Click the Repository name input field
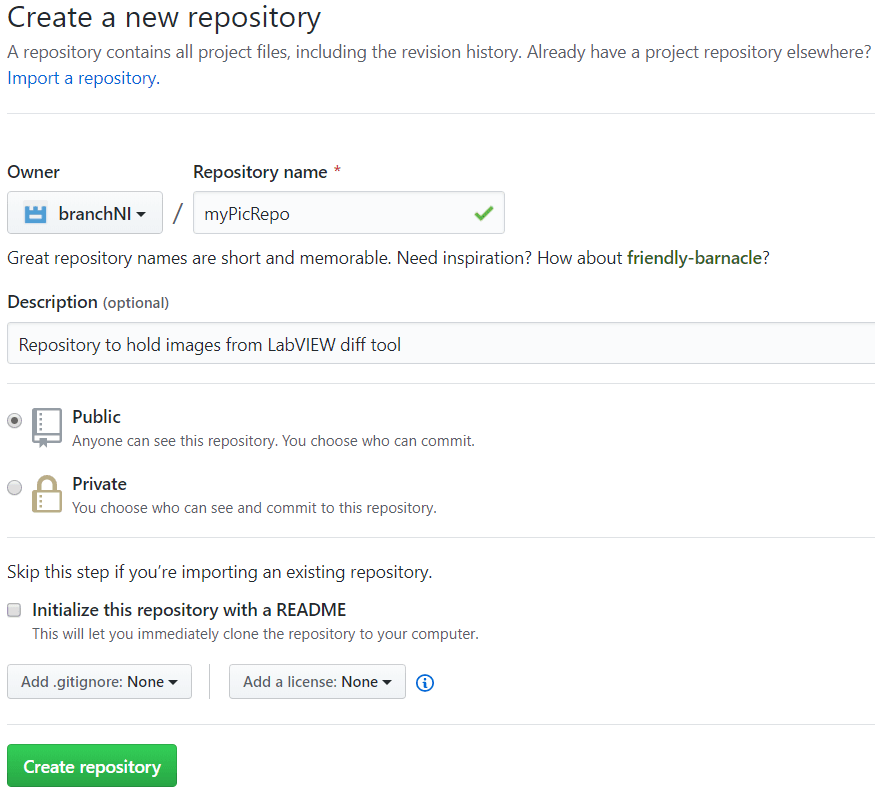 click(x=349, y=212)
